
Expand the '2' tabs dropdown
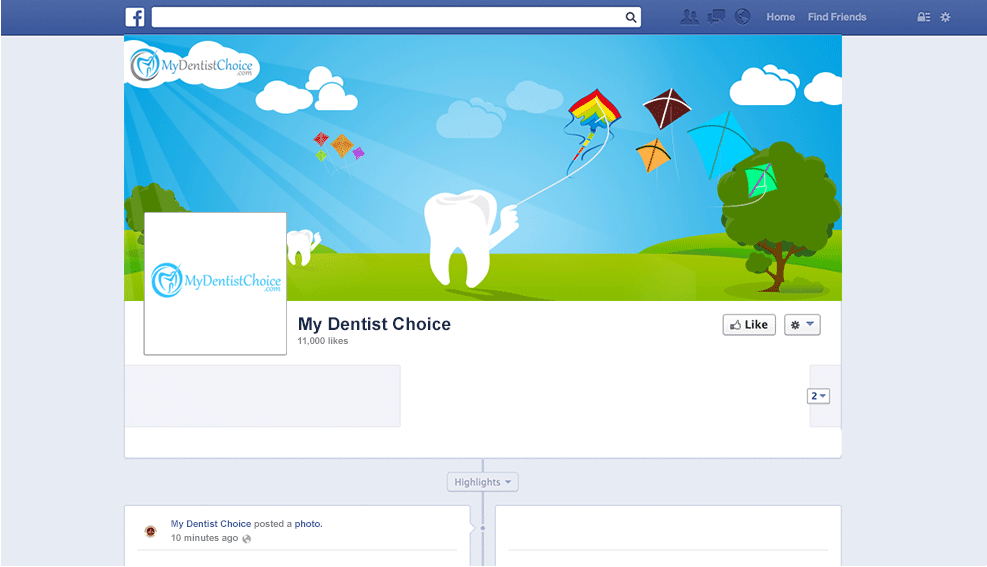click(818, 396)
